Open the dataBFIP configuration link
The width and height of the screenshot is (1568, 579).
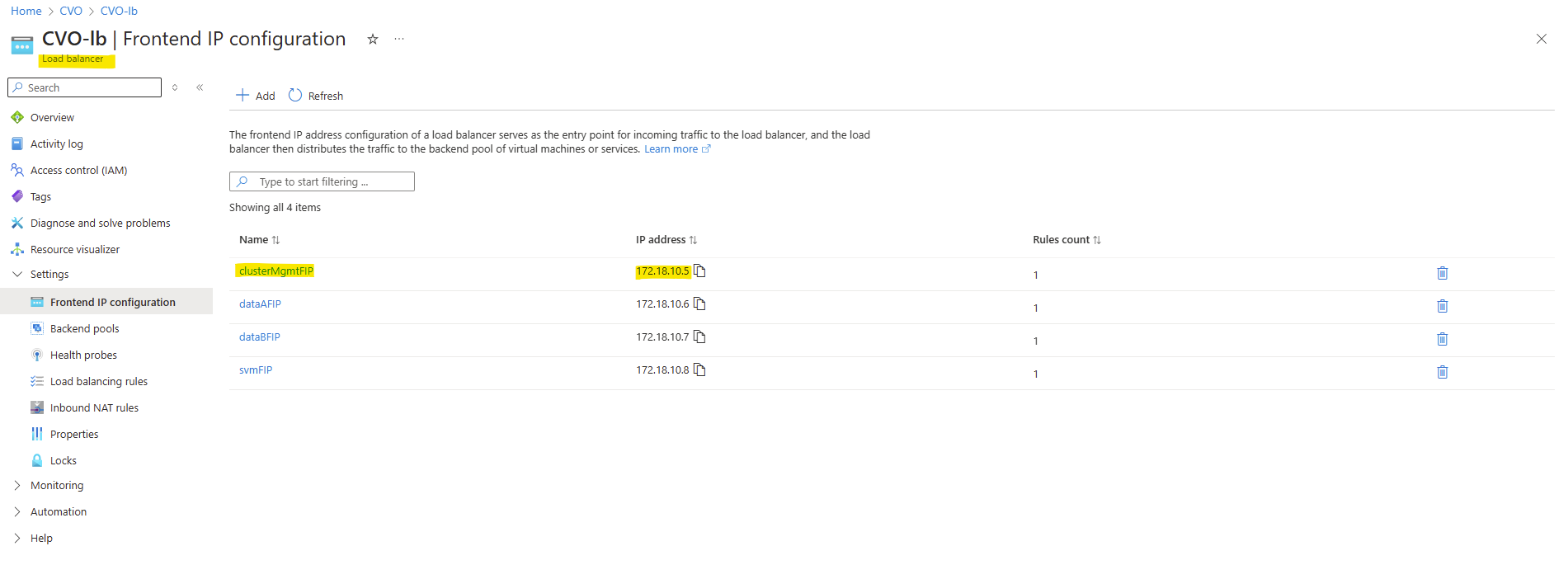pyautogui.click(x=260, y=337)
